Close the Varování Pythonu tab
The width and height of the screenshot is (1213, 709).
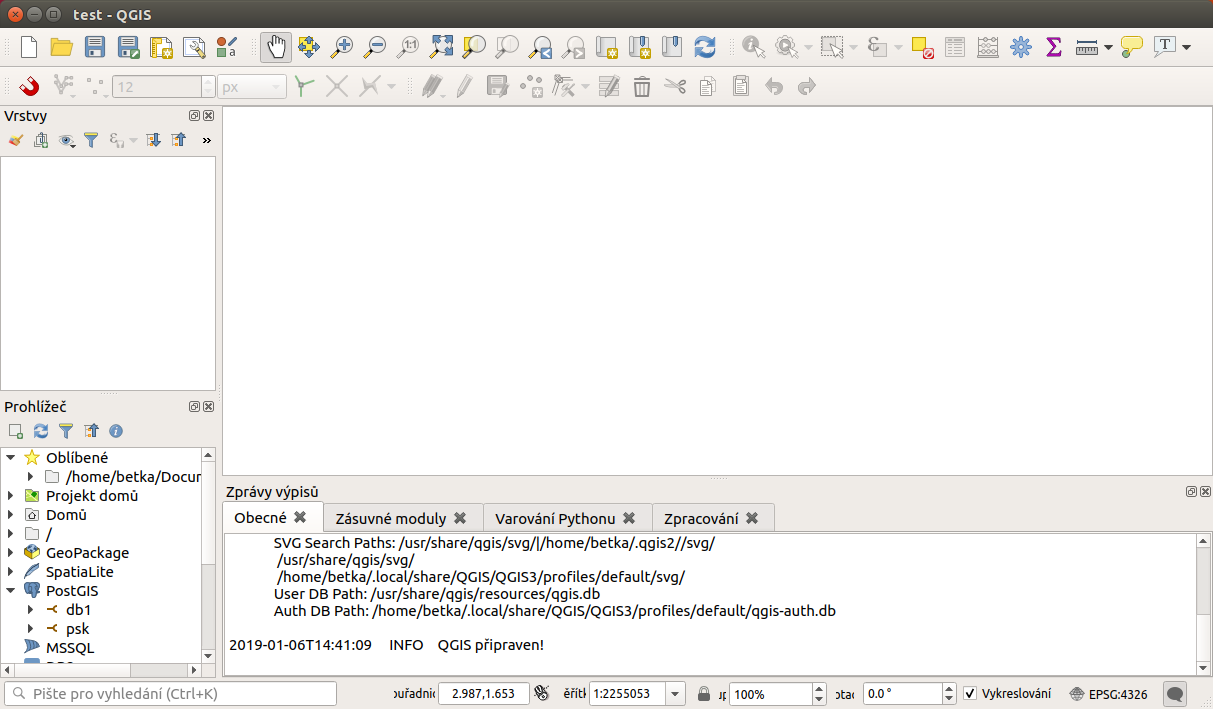point(629,518)
